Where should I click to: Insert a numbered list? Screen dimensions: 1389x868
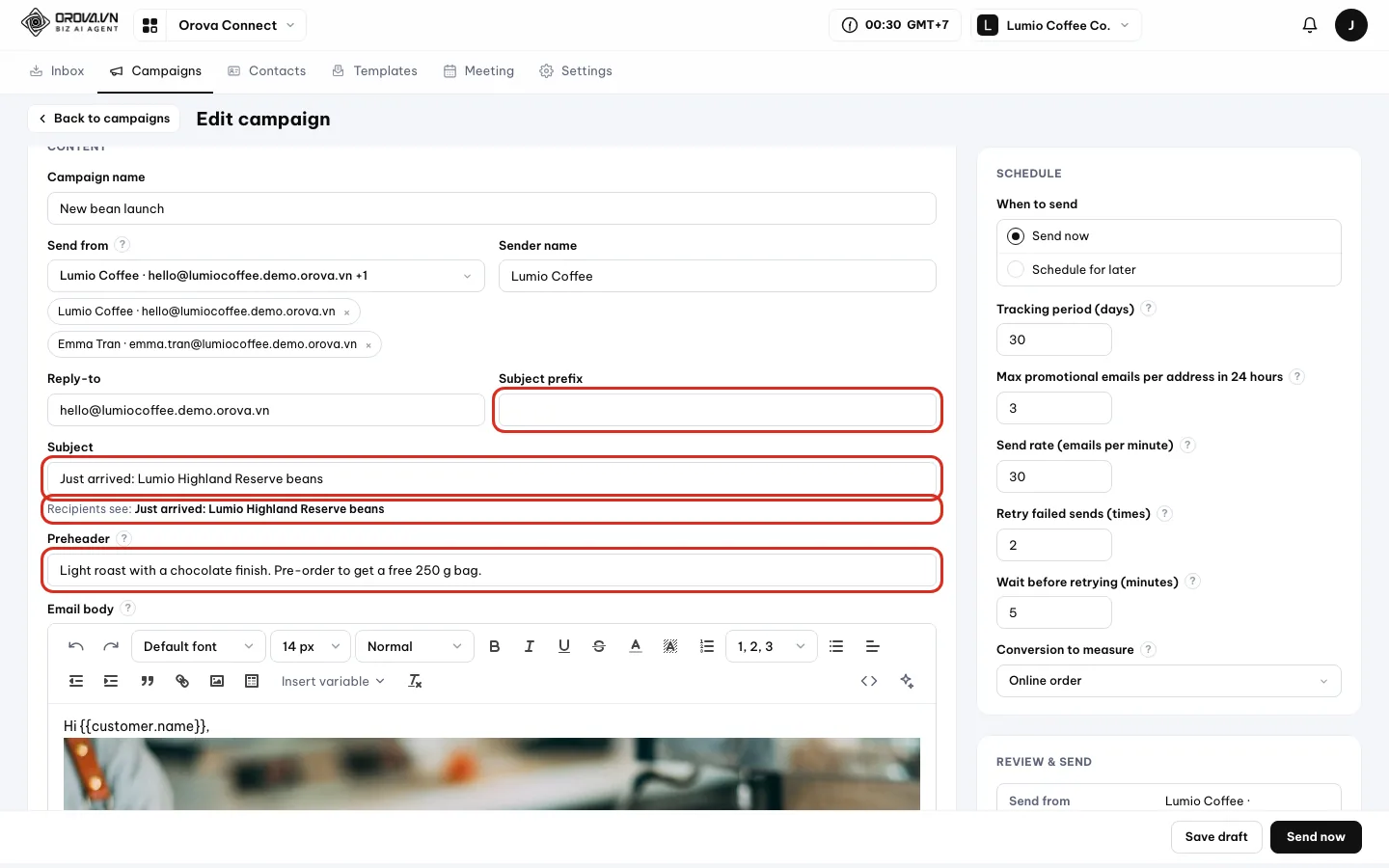click(707, 646)
